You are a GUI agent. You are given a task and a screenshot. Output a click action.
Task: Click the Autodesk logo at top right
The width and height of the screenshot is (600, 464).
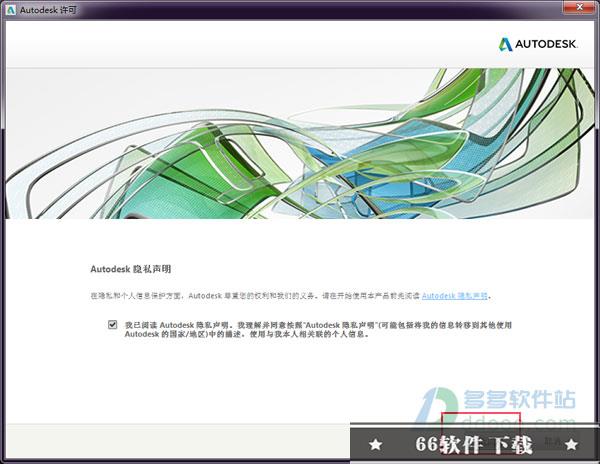click(x=538, y=44)
